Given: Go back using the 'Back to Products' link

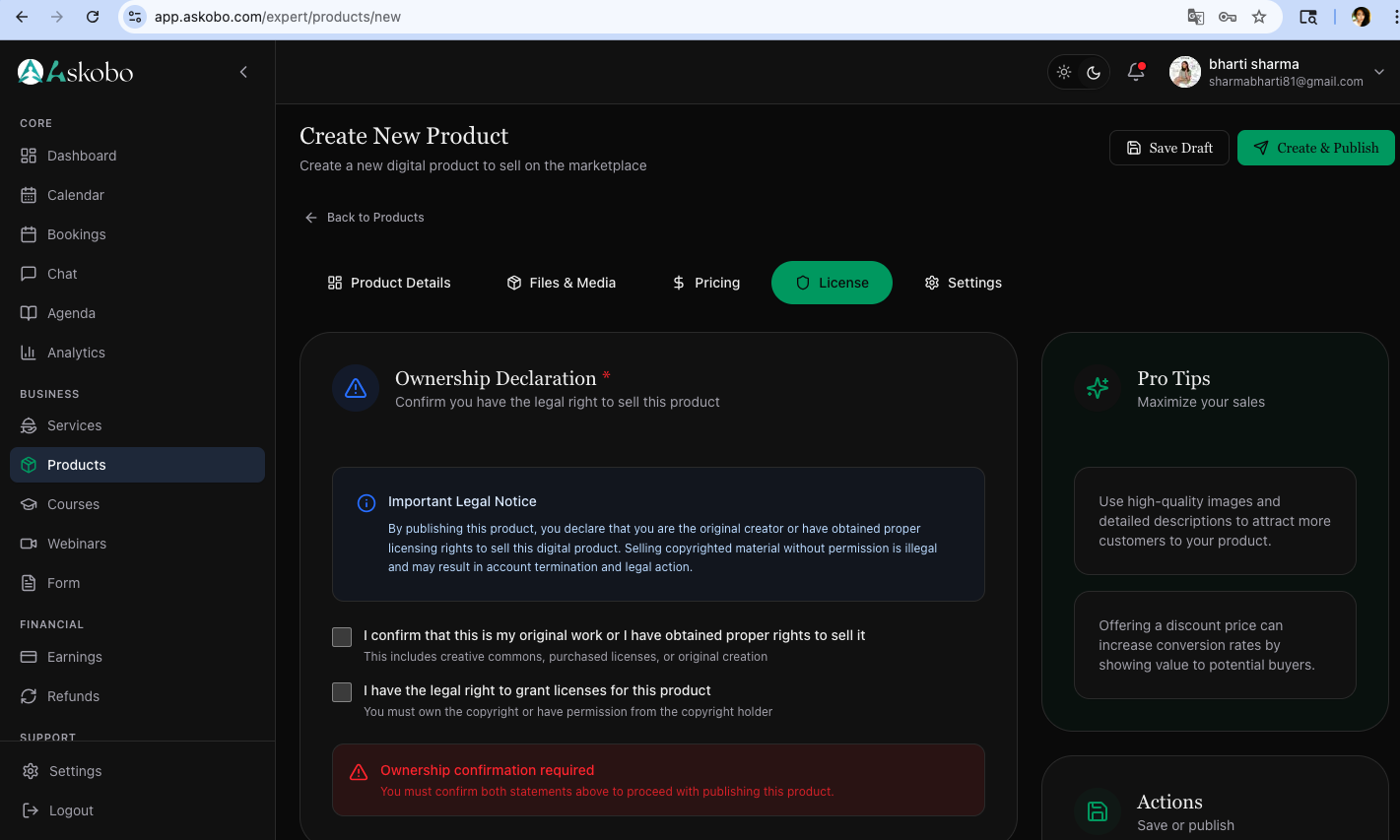Looking at the screenshot, I should pos(364,217).
